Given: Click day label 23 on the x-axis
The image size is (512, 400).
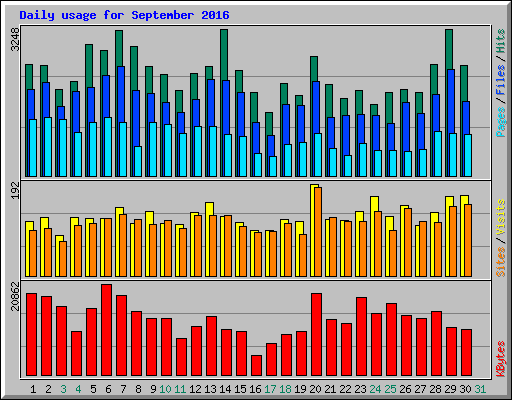Looking at the screenshot, I should pos(360,389).
